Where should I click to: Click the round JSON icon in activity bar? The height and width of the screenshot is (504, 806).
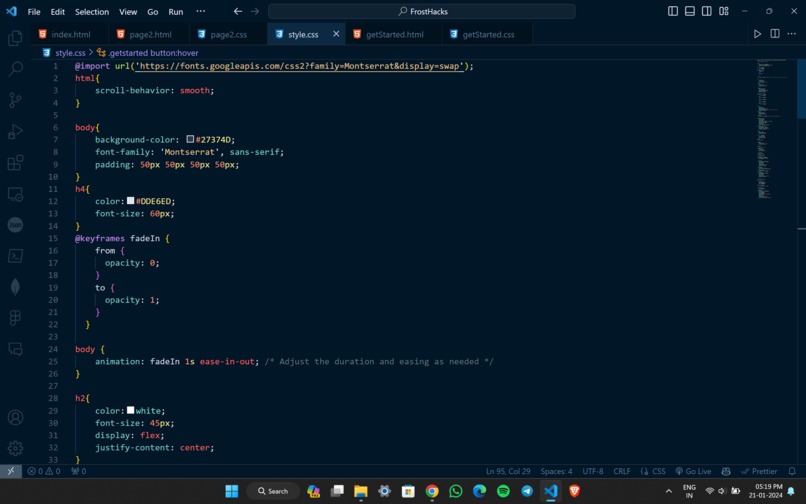click(x=15, y=225)
